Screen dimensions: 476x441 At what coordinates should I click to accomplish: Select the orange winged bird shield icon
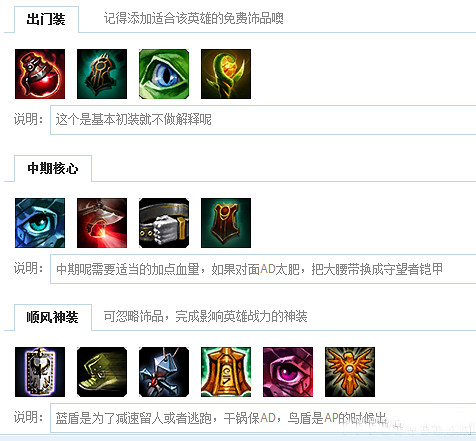tap(350, 372)
